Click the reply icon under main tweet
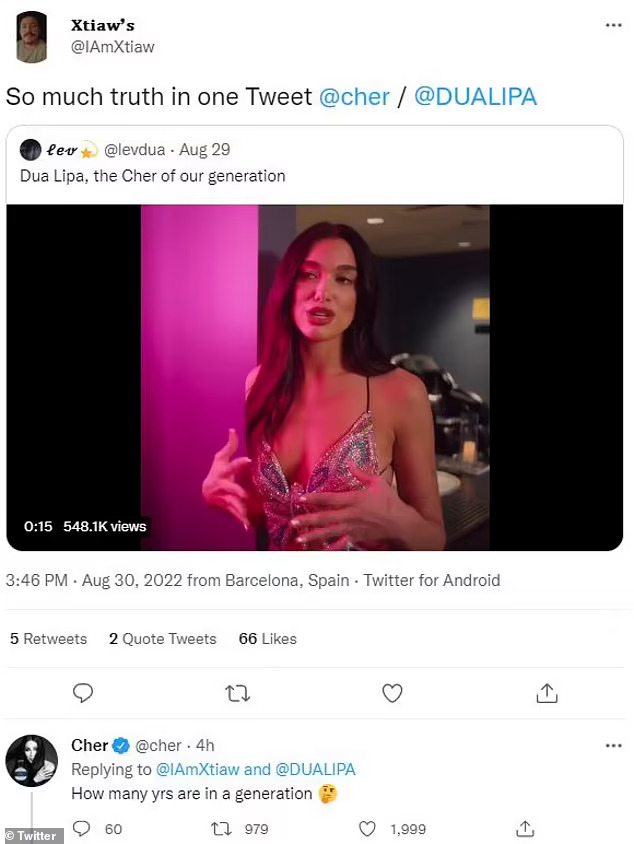The image size is (634, 844). tap(84, 692)
